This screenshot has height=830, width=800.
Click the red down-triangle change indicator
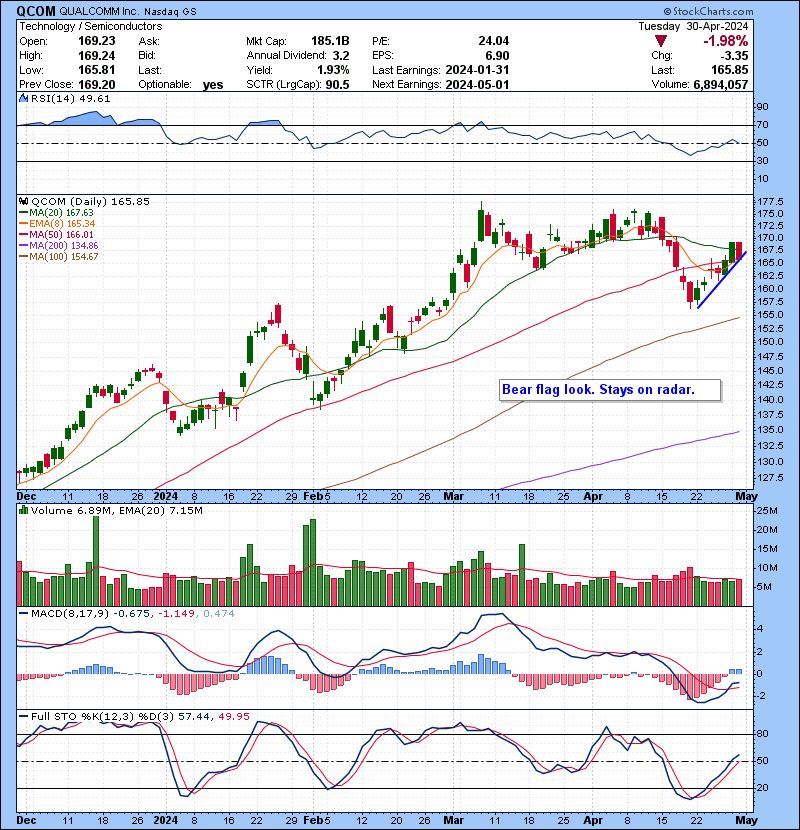(x=660, y=41)
